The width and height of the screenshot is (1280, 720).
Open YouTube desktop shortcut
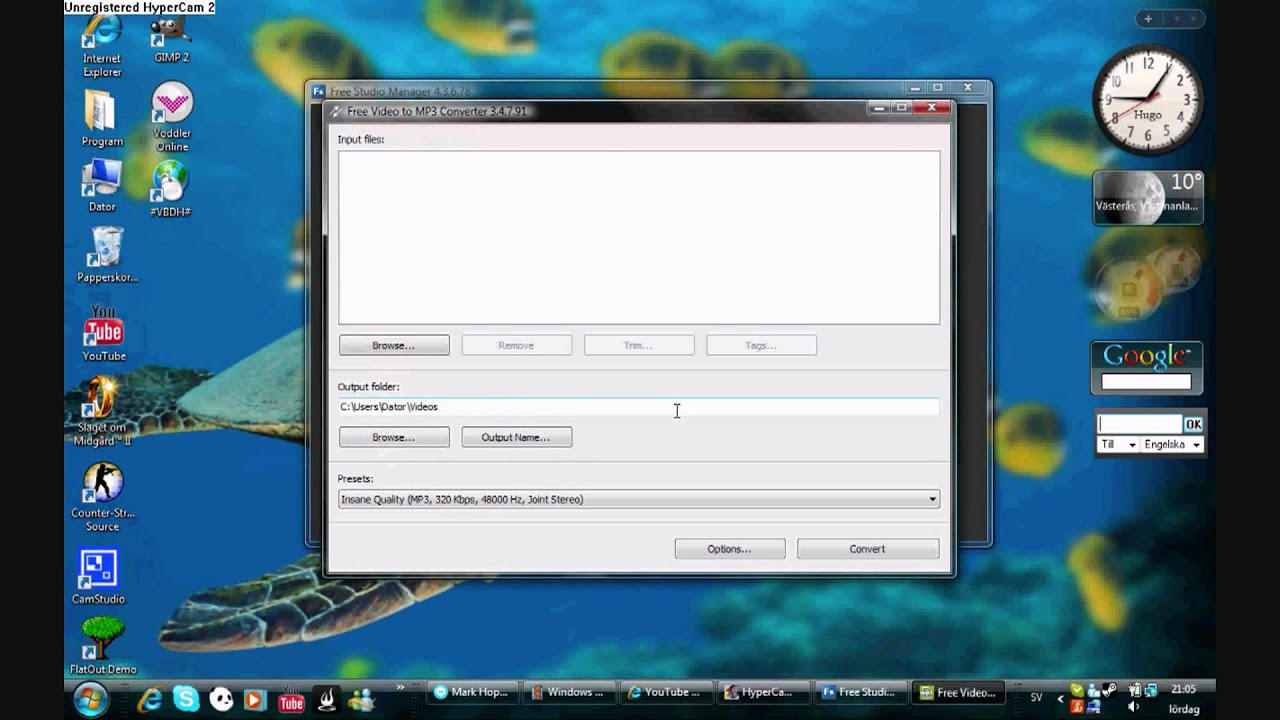(x=104, y=333)
